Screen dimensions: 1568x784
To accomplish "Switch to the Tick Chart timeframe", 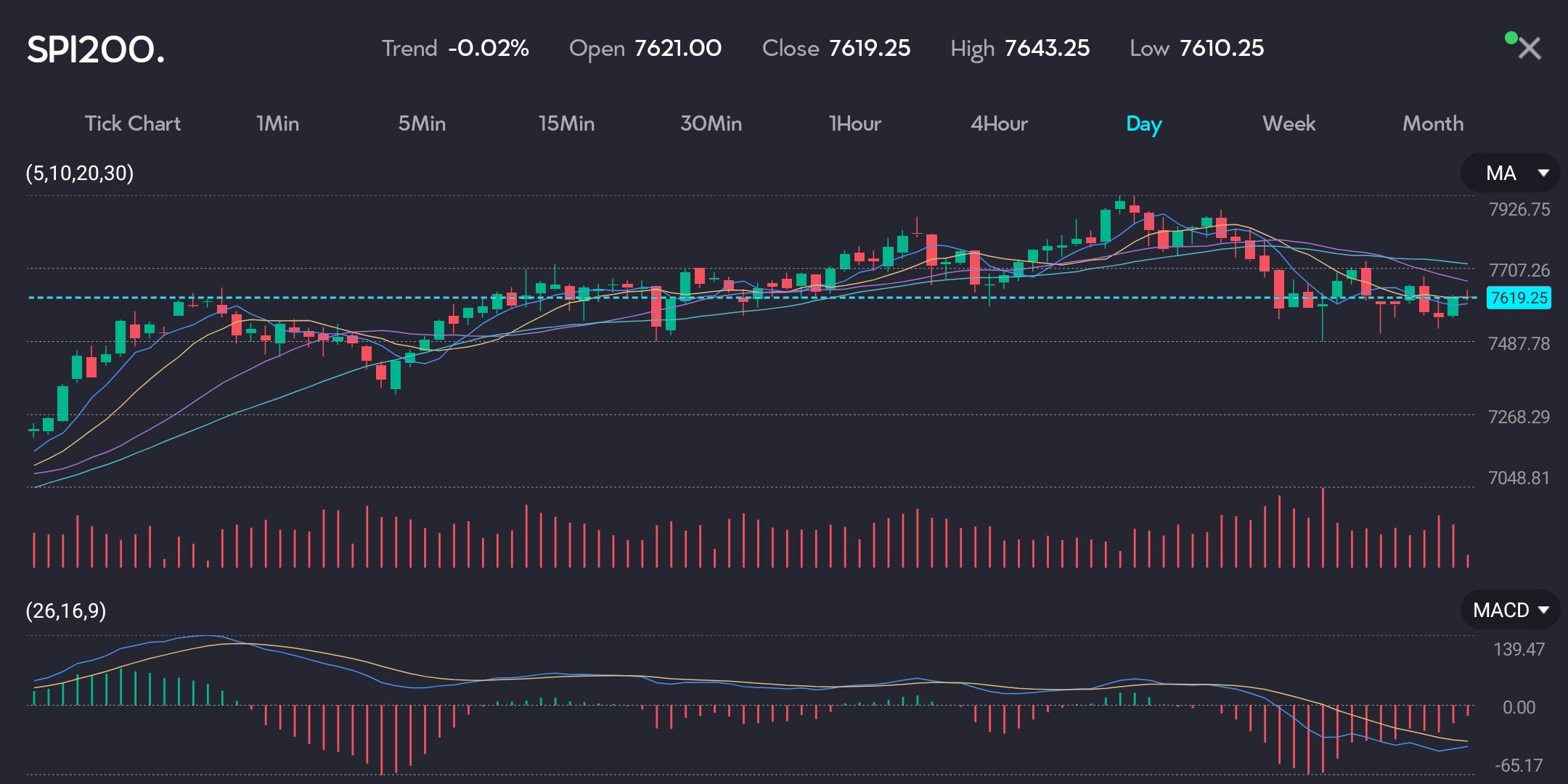I will pos(133,123).
